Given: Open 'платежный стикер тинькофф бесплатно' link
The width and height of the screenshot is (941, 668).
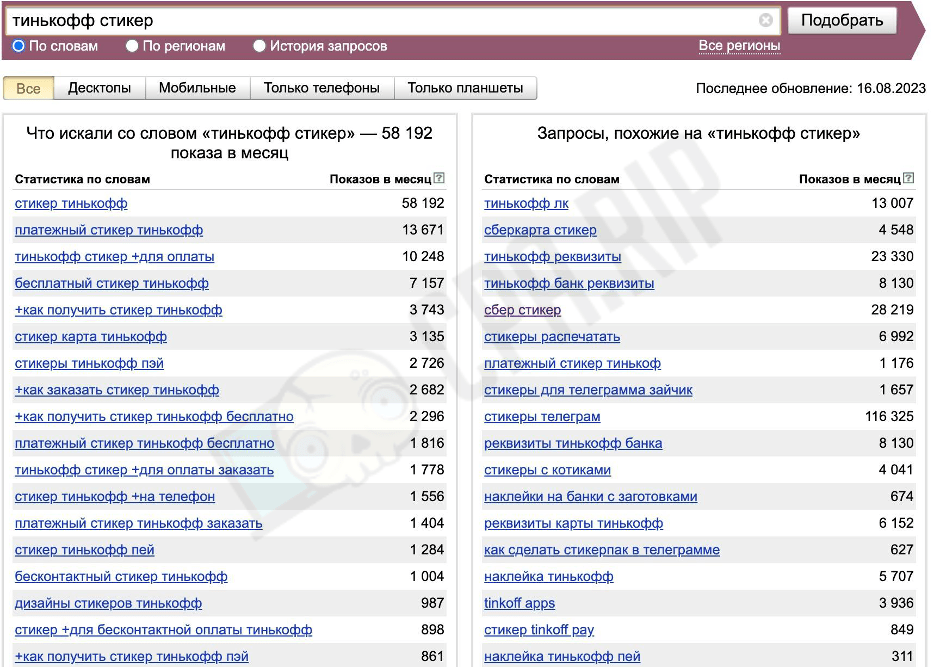Looking at the screenshot, I should [x=144, y=444].
